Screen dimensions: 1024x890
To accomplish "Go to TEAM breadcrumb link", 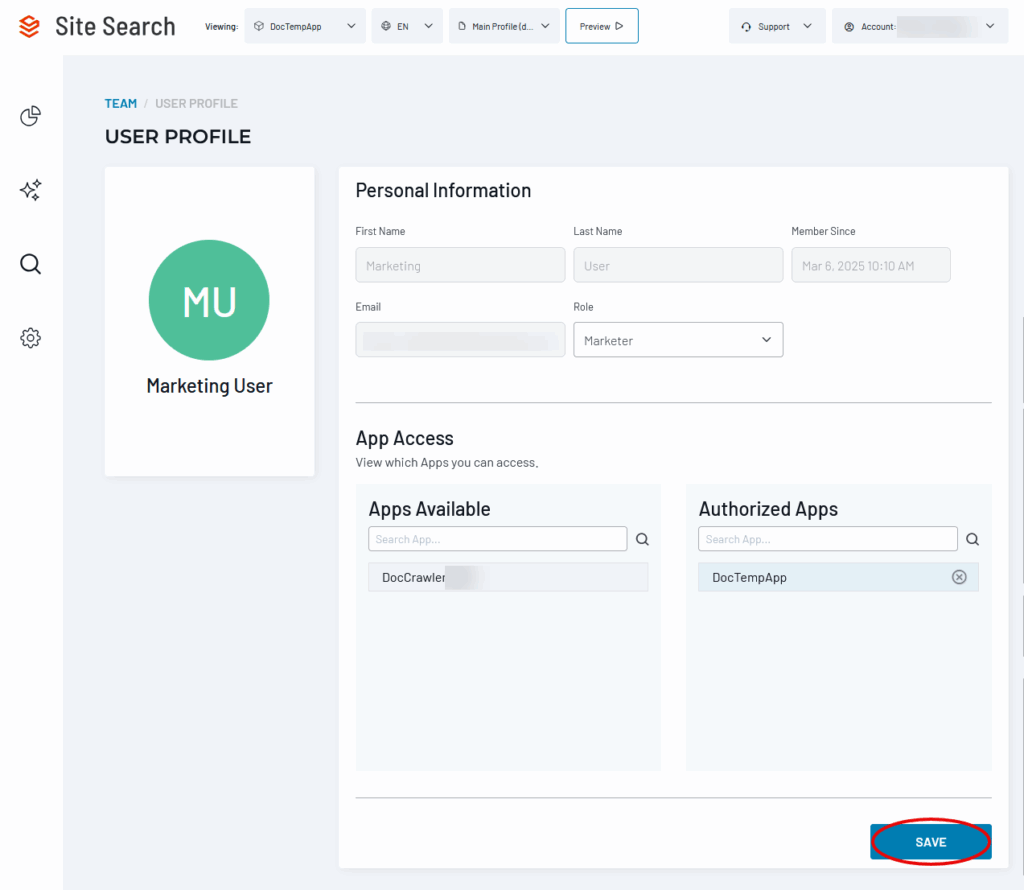I will click(121, 103).
